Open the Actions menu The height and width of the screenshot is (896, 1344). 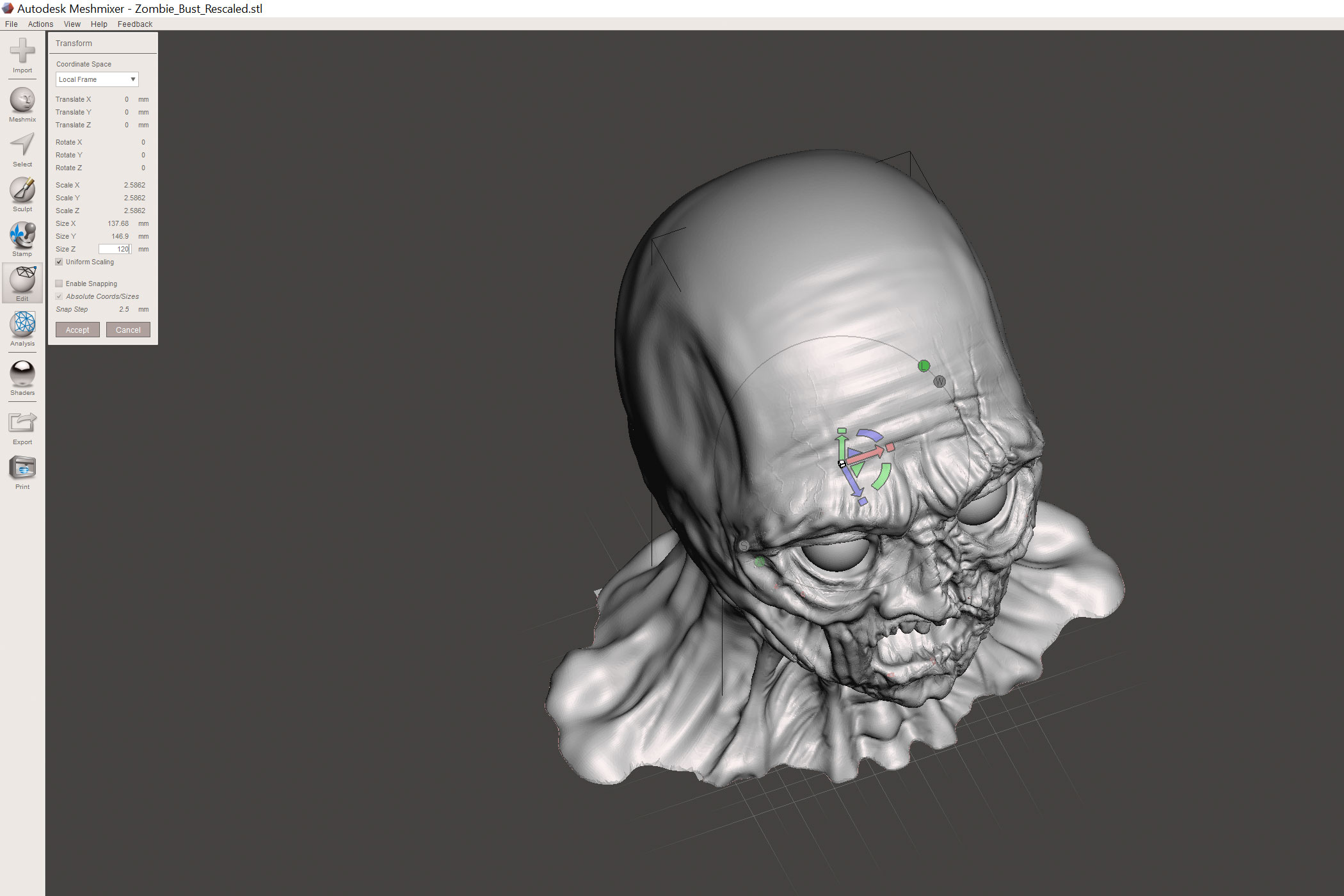[40, 24]
